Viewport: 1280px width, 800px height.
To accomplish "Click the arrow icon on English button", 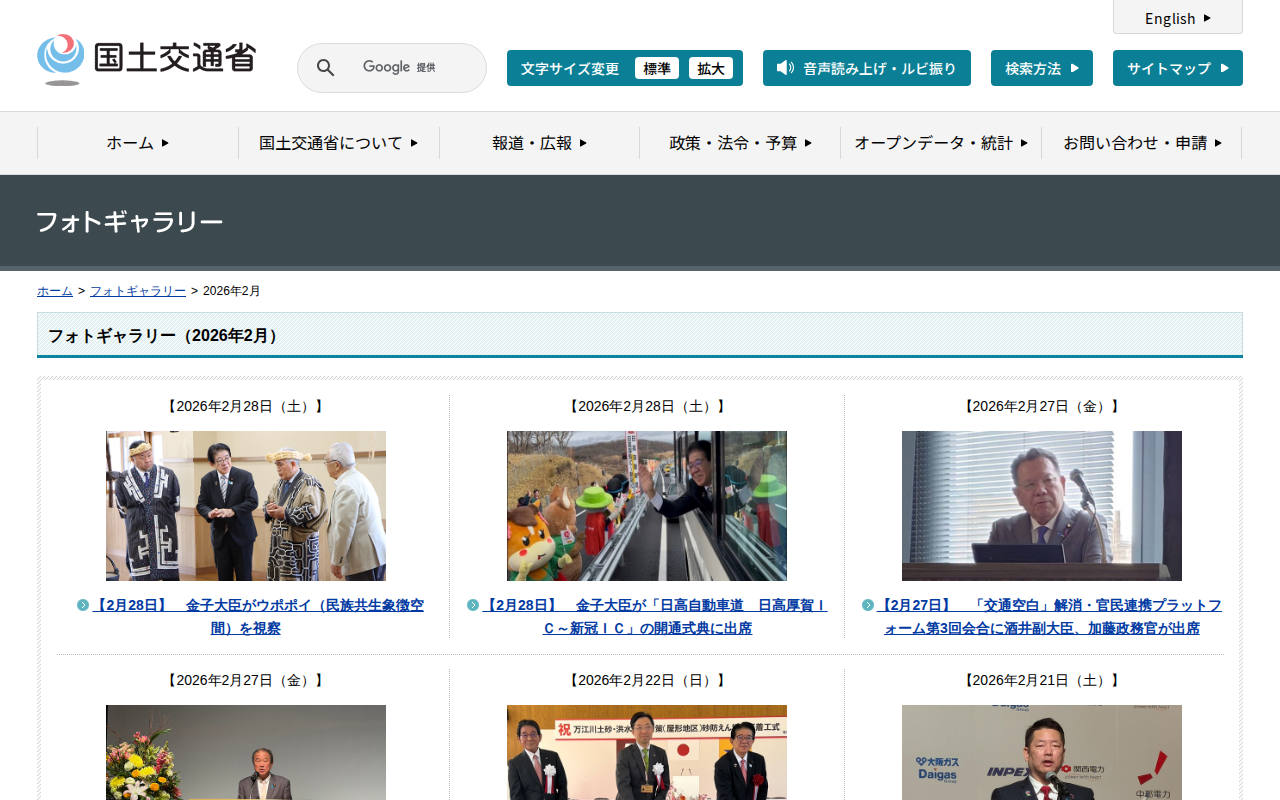I will (1207, 18).
